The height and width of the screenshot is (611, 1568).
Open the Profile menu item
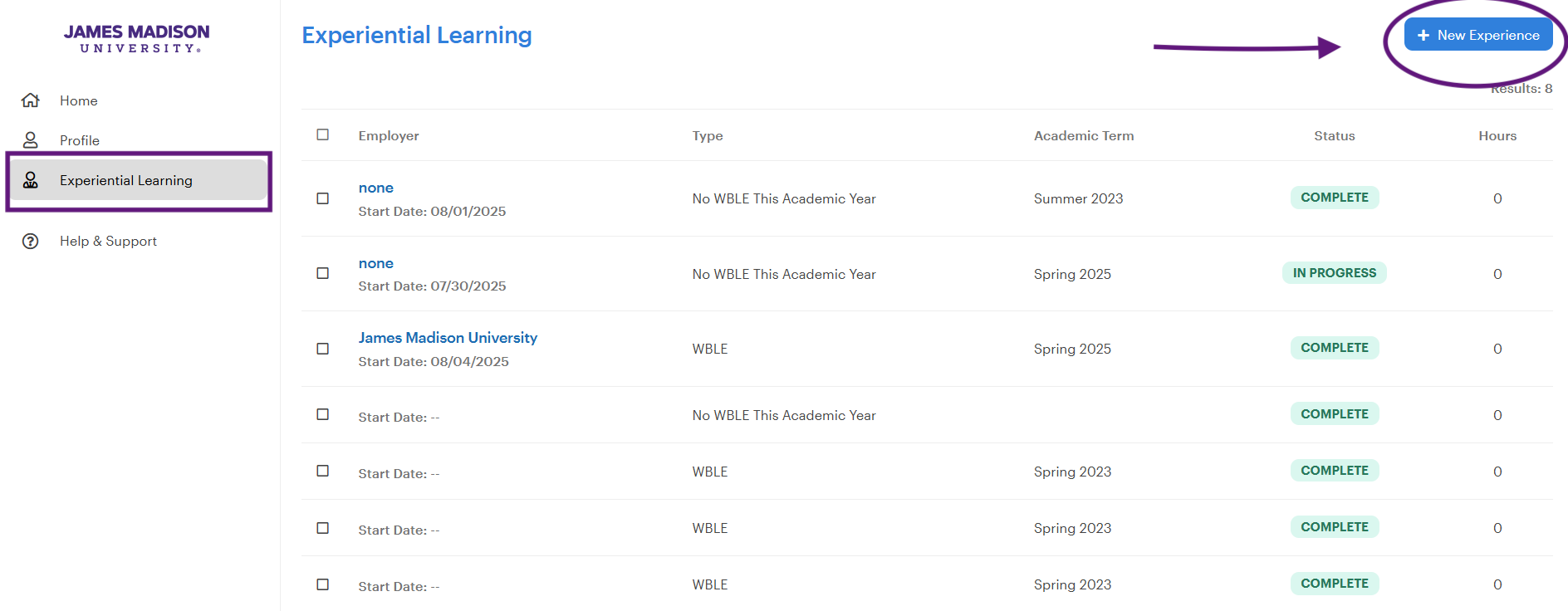[x=80, y=140]
